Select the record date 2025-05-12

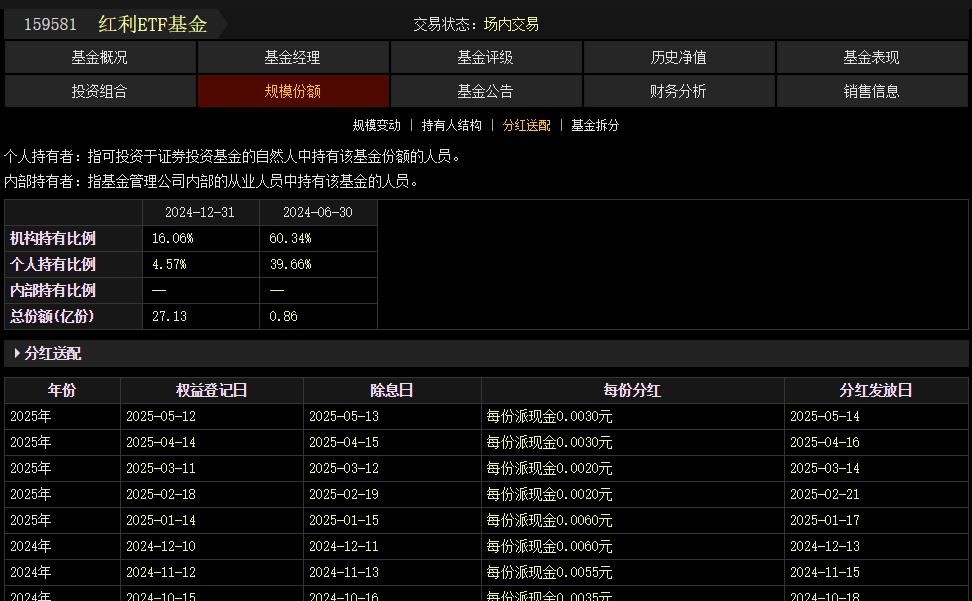pyautogui.click(x=161, y=416)
